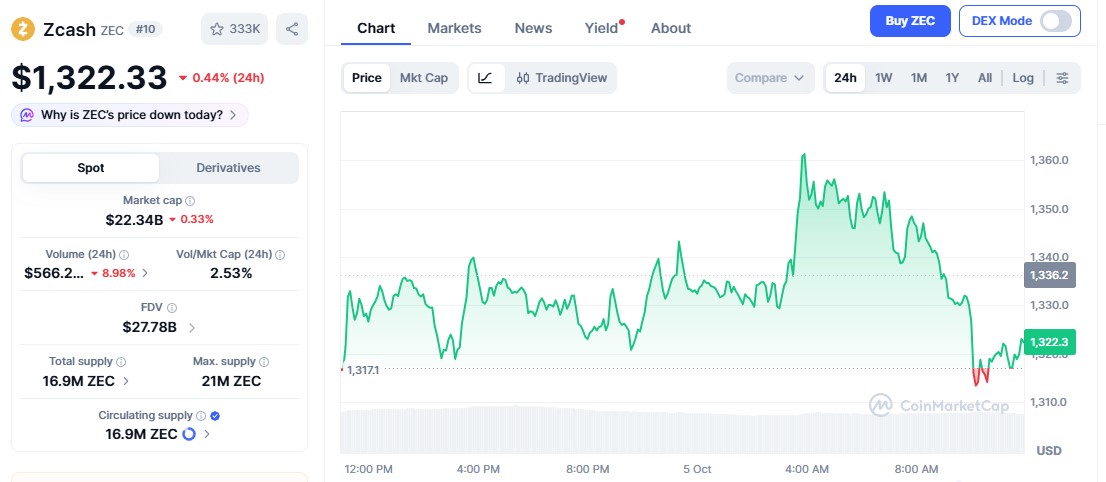This screenshot has height=482, width=1106.
Task: Show info tooltip for Volume (24h)
Action: coord(124,254)
